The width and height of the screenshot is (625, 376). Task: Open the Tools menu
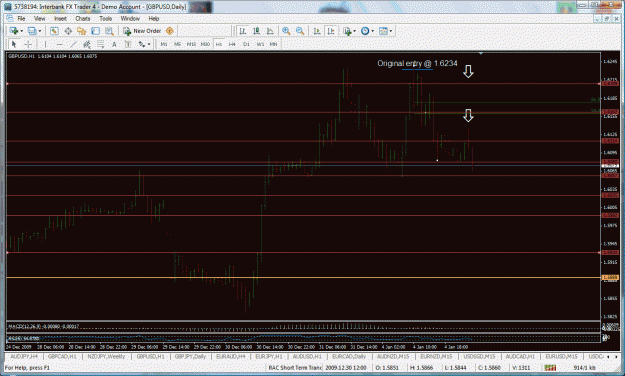106,18
